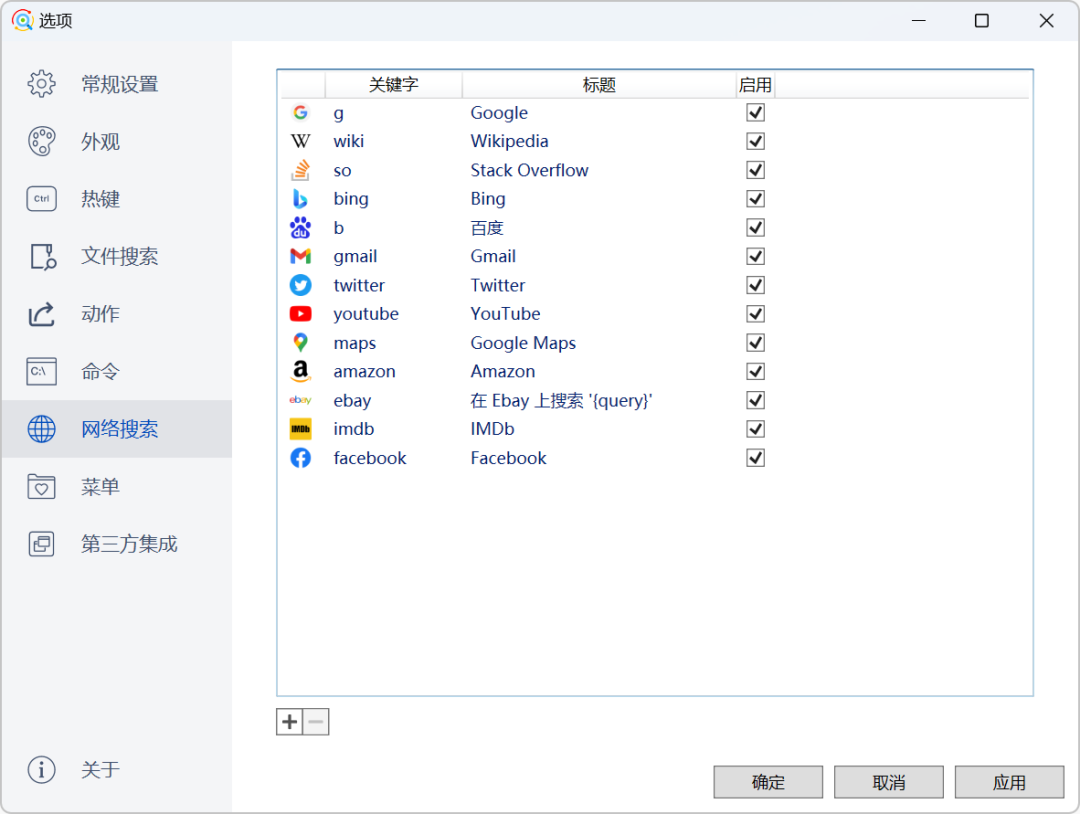Open the 热键 hotkeys page

coord(117,199)
